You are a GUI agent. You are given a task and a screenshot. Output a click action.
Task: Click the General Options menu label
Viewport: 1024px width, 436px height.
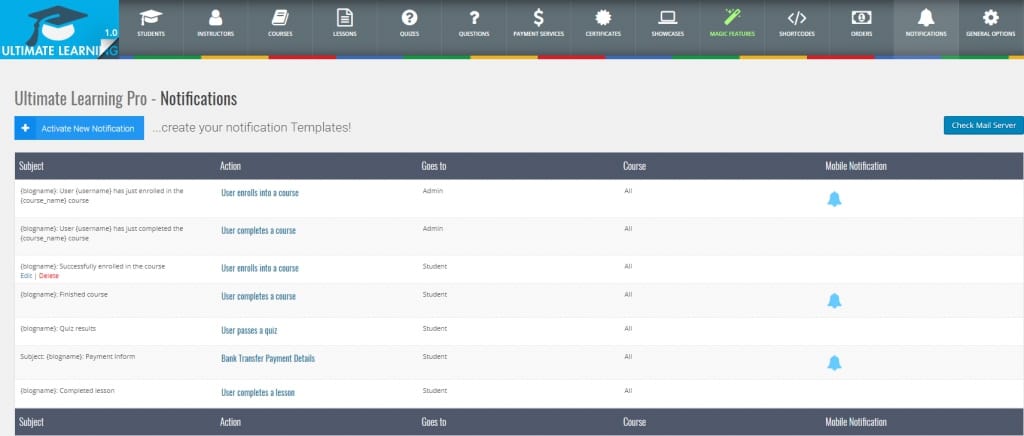[991, 34]
